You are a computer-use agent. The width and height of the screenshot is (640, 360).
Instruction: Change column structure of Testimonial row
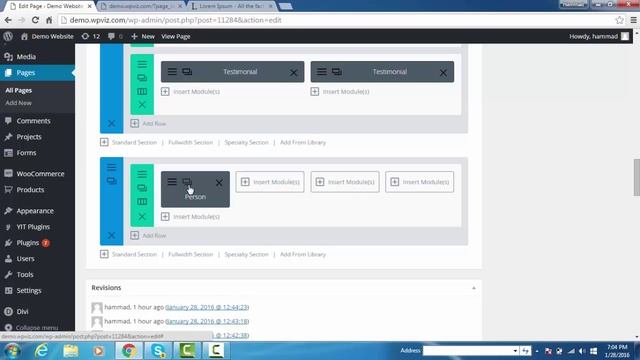[142, 91]
